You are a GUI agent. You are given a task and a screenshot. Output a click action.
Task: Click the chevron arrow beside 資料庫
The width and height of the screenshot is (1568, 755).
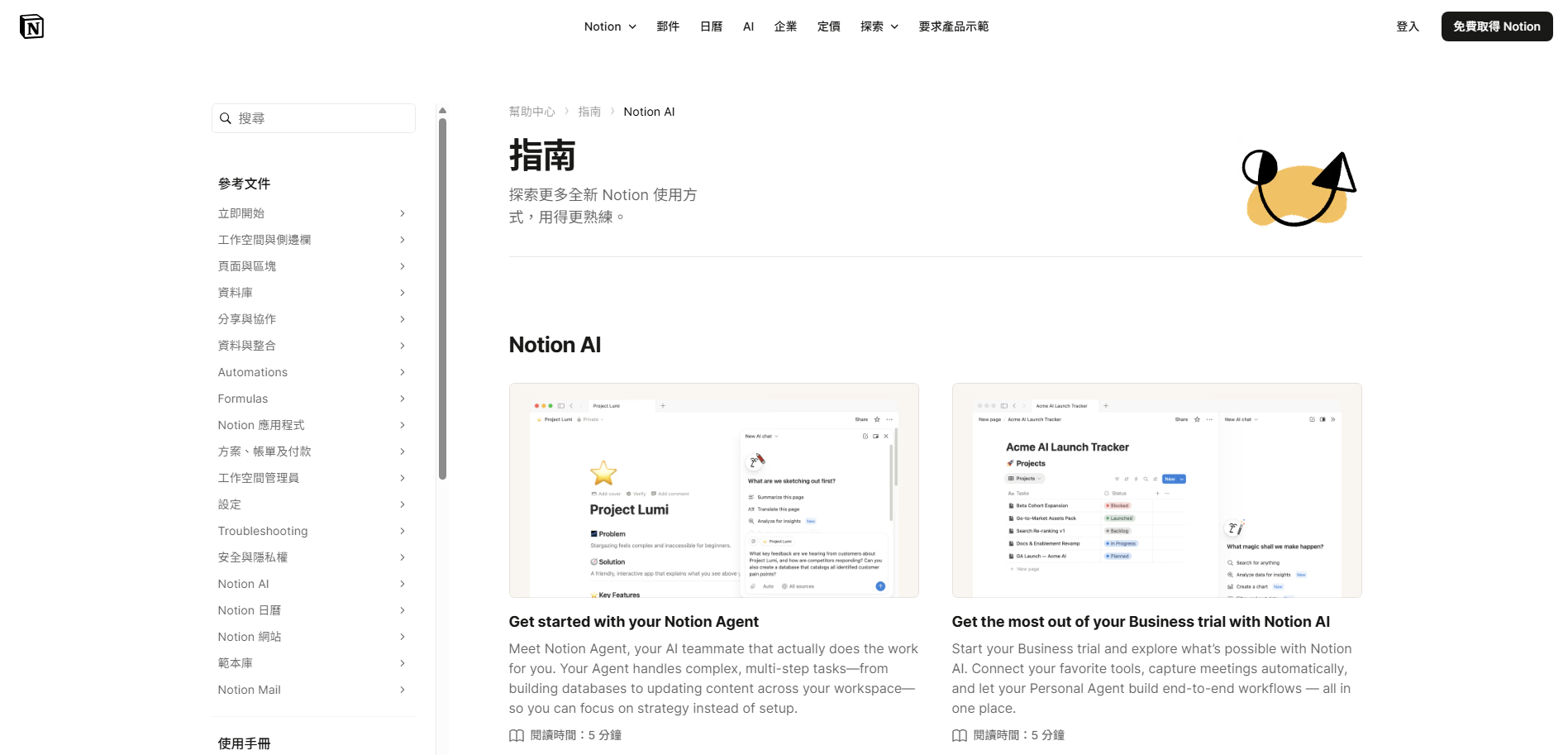coord(403,293)
